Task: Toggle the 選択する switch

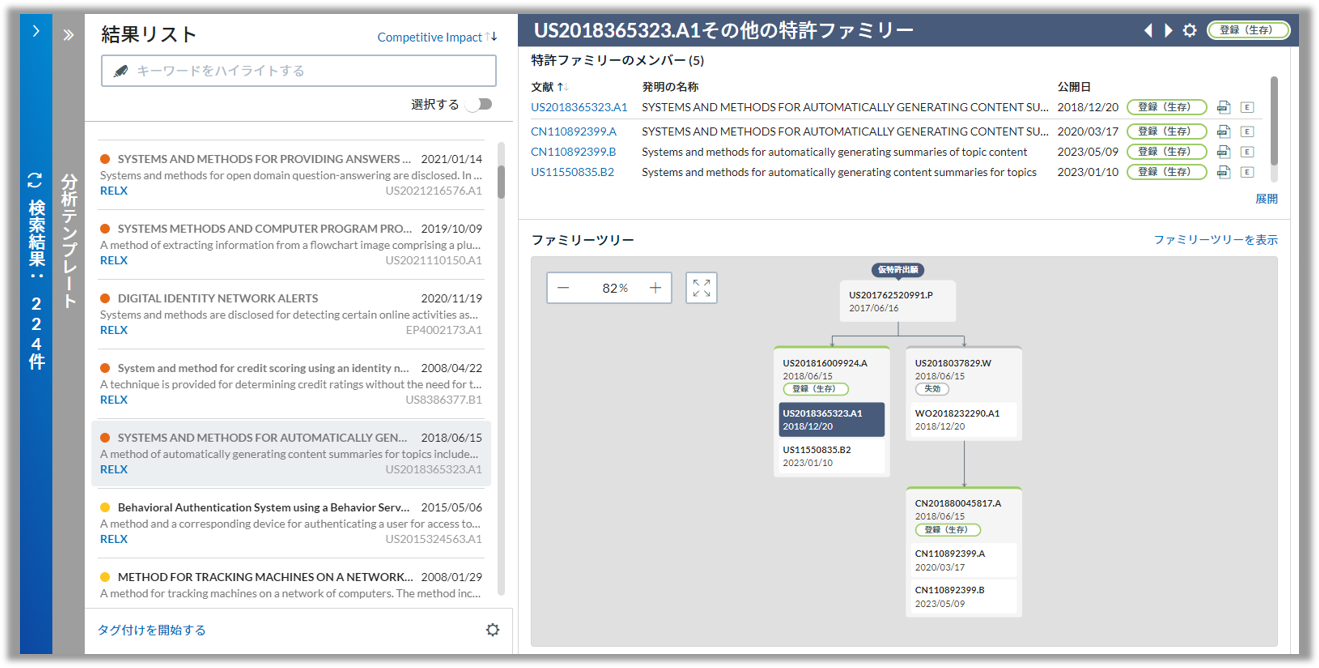Action: pos(478,104)
